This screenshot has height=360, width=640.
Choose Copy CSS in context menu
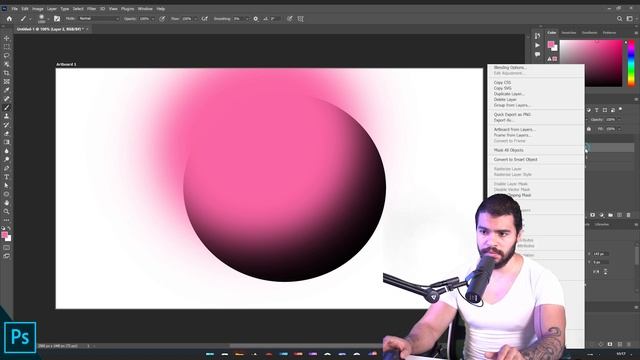coord(502,82)
